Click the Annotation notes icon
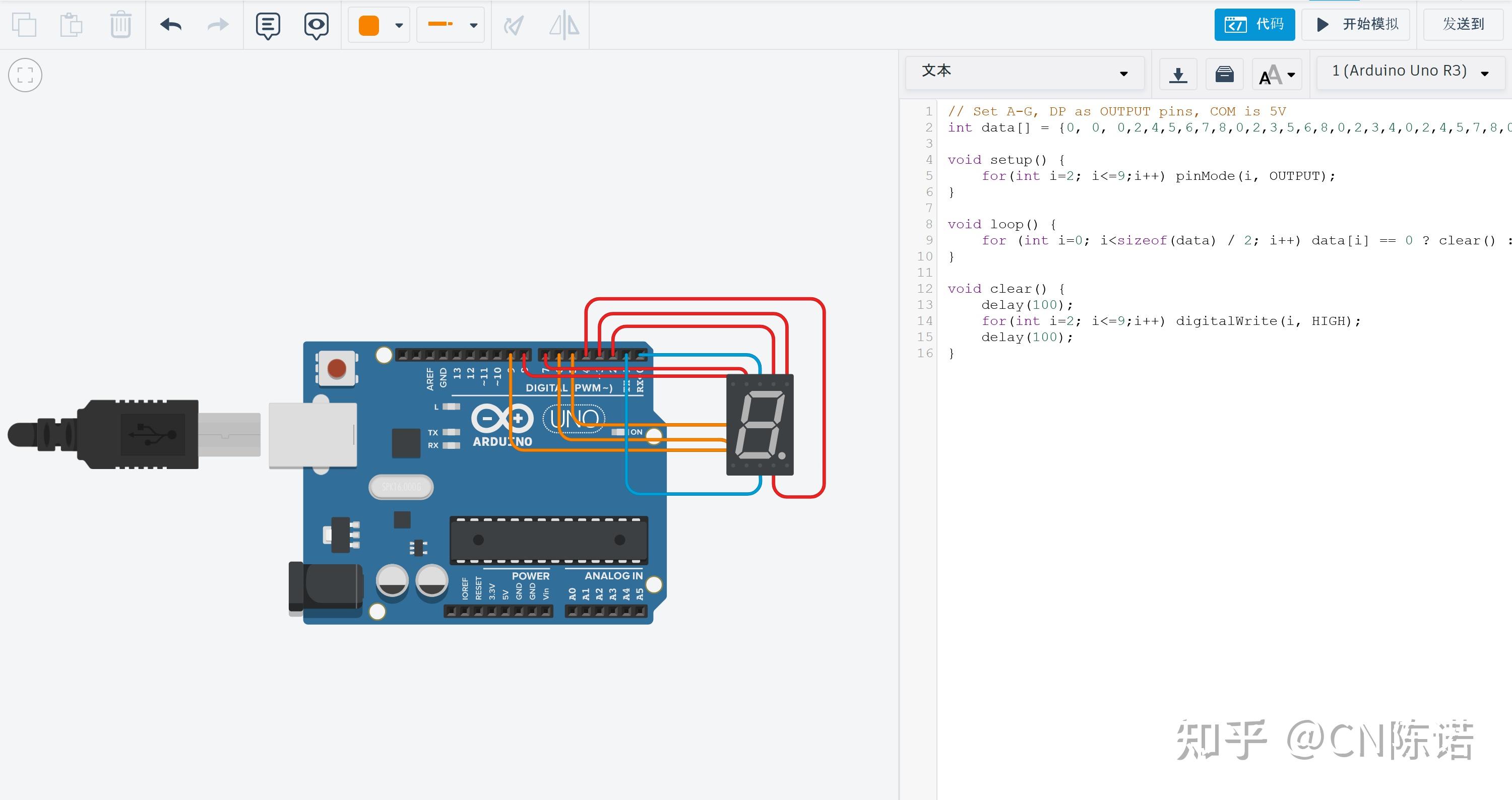This screenshot has width=1512, height=800. [268, 25]
